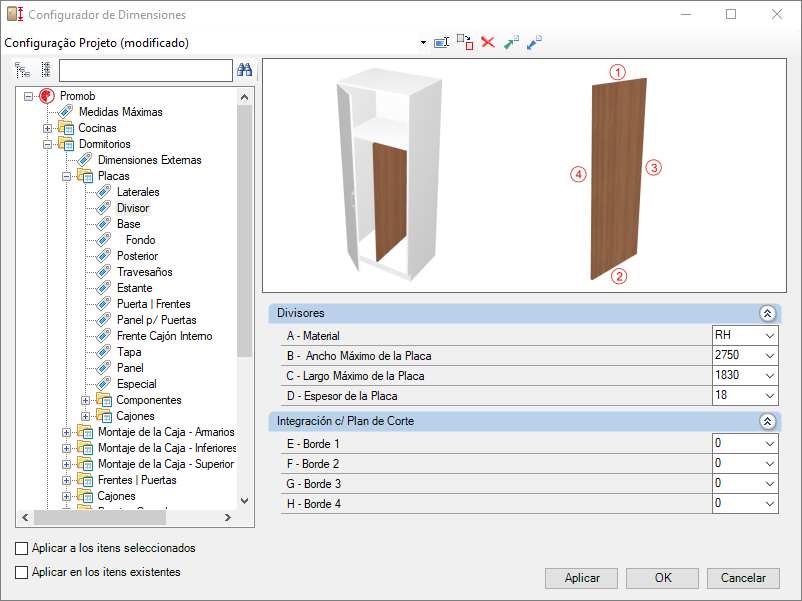Screen dimensions: 802x601
Task: Collapse the Placas tree node
Action: pyautogui.click(x=66, y=176)
